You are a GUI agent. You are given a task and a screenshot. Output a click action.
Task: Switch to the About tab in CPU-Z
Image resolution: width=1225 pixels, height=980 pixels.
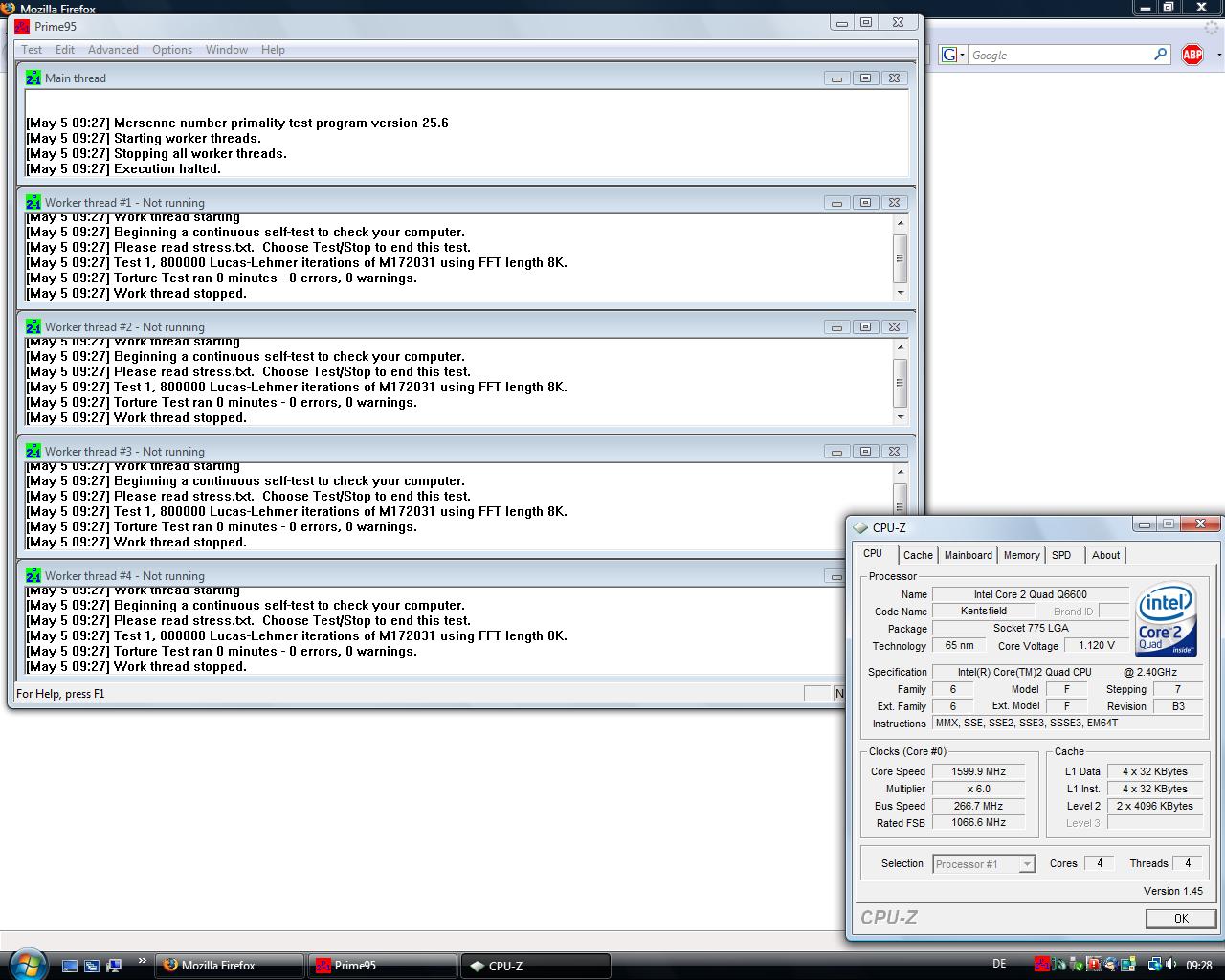1105,555
